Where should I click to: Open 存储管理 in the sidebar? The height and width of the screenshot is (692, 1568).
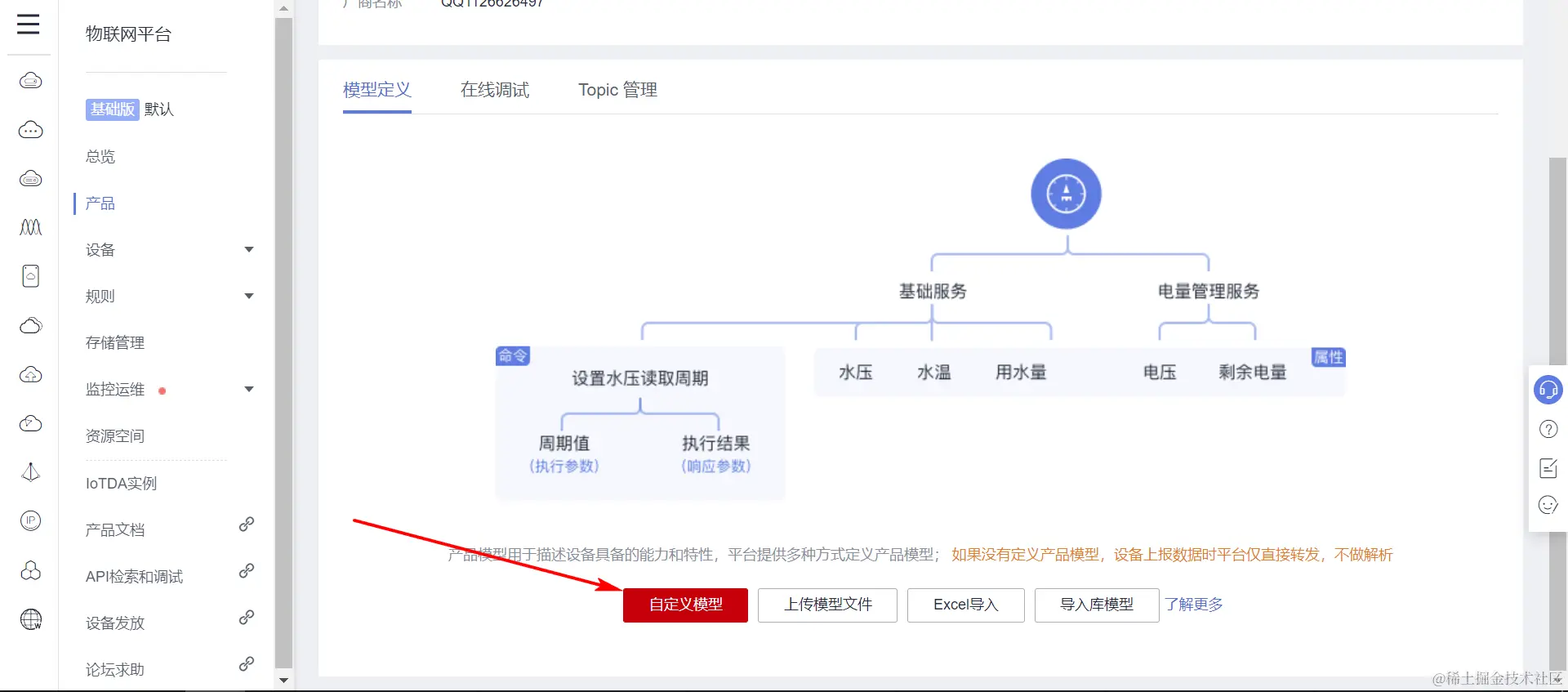coord(115,342)
